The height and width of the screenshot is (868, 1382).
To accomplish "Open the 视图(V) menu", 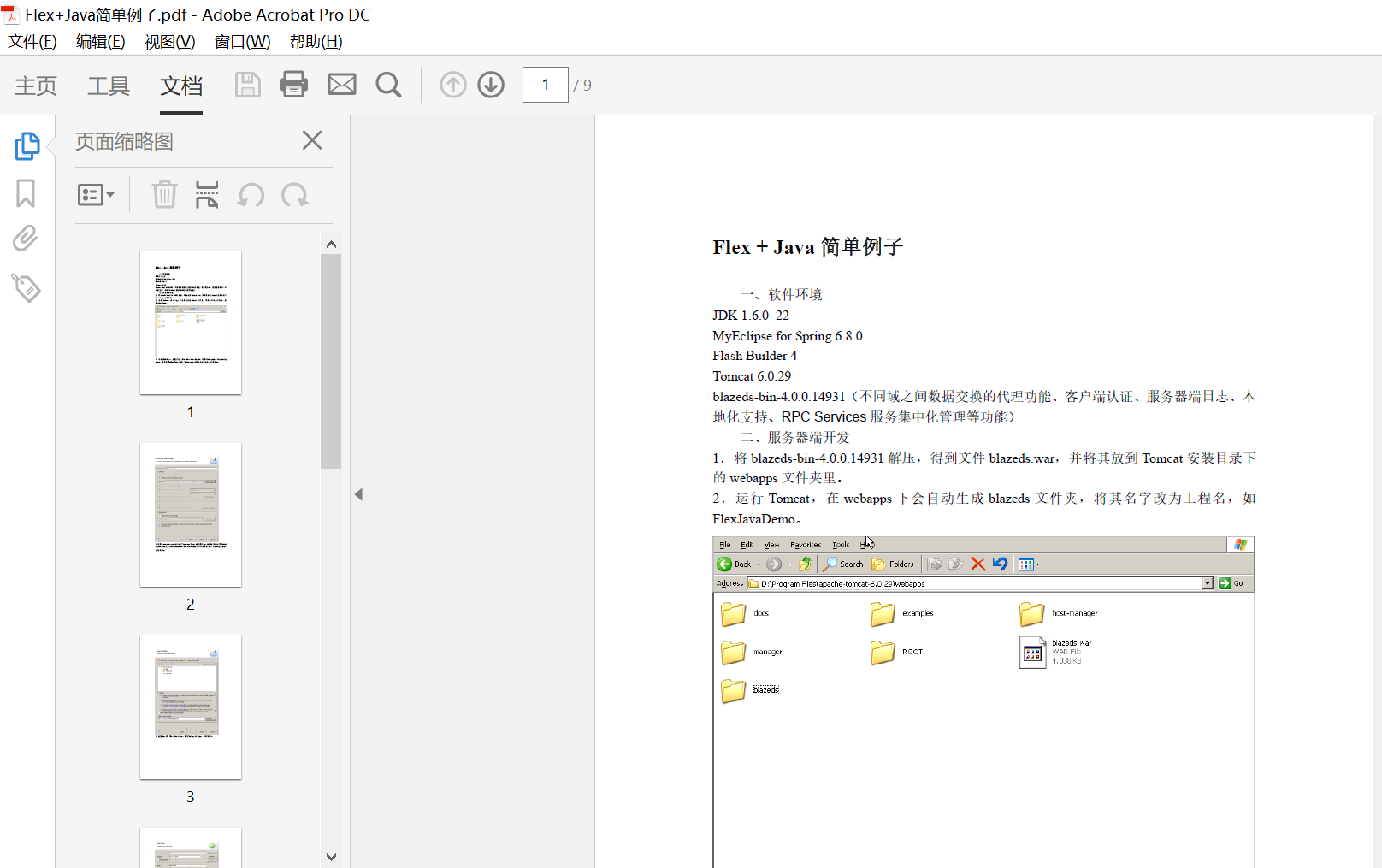I will click(x=169, y=42).
